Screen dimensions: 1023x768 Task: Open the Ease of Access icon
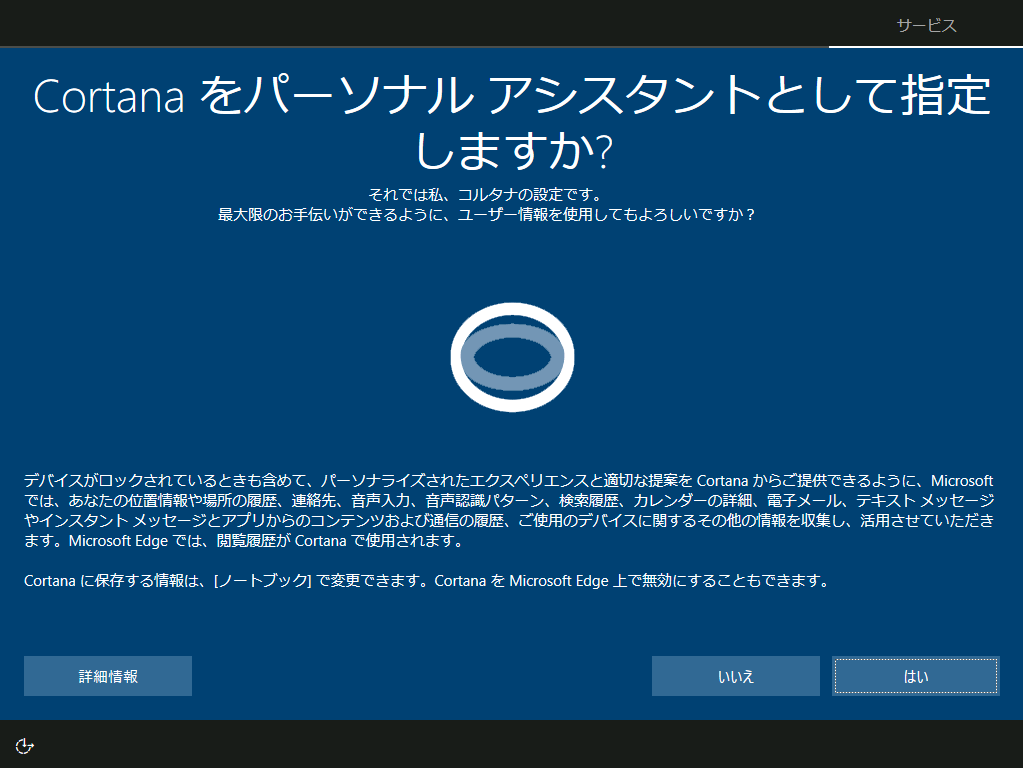(x=25, y=745)
